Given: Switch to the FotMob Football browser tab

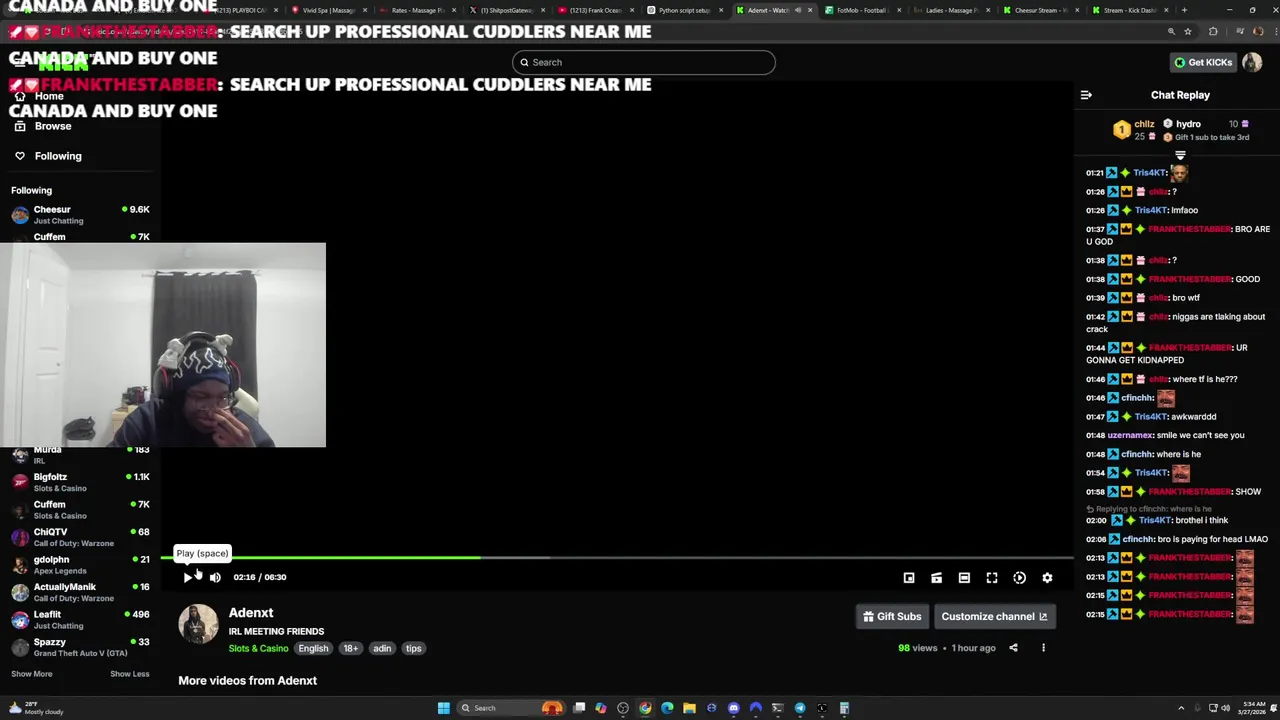Looking at the screenshot, I should (861, 10).
